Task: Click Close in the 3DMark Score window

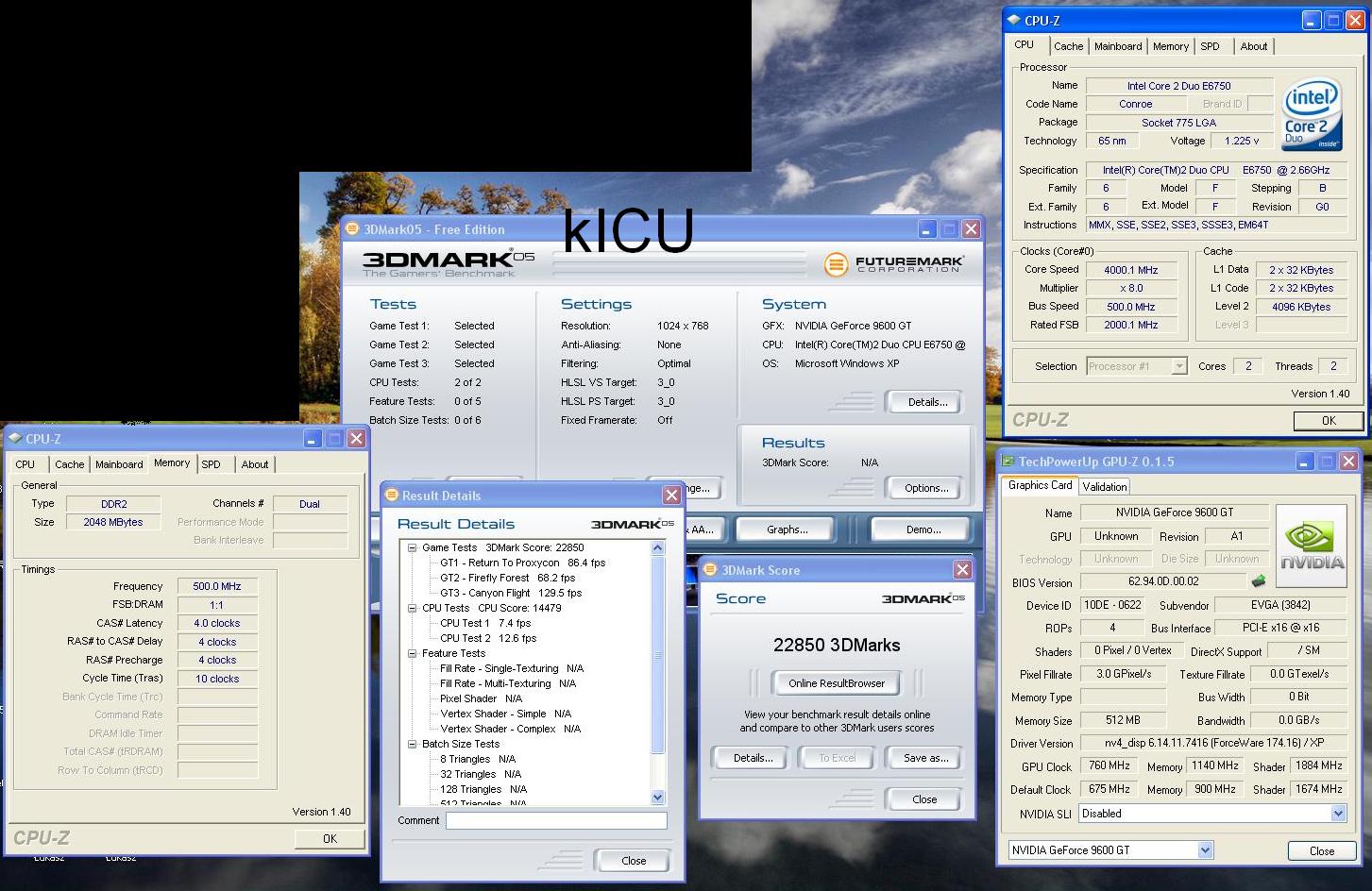Action: (x=924, y=799)
